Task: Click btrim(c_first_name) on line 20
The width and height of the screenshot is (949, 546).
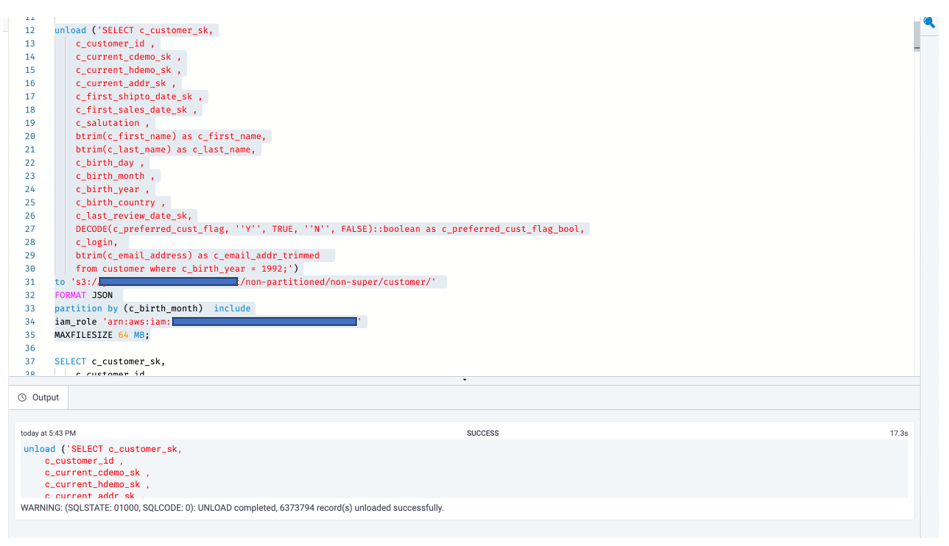Action: click(x=126, y=136)
